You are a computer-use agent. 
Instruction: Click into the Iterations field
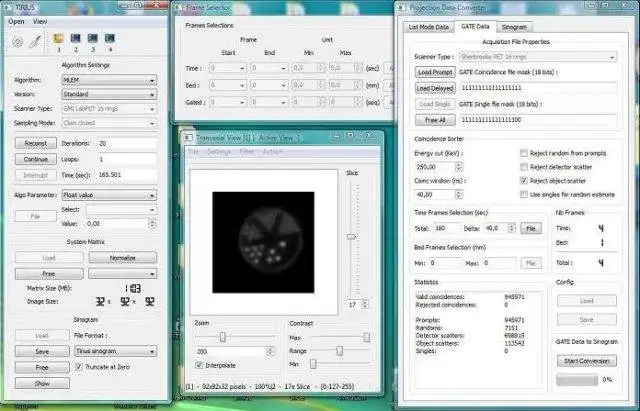[x=127, y=143]
